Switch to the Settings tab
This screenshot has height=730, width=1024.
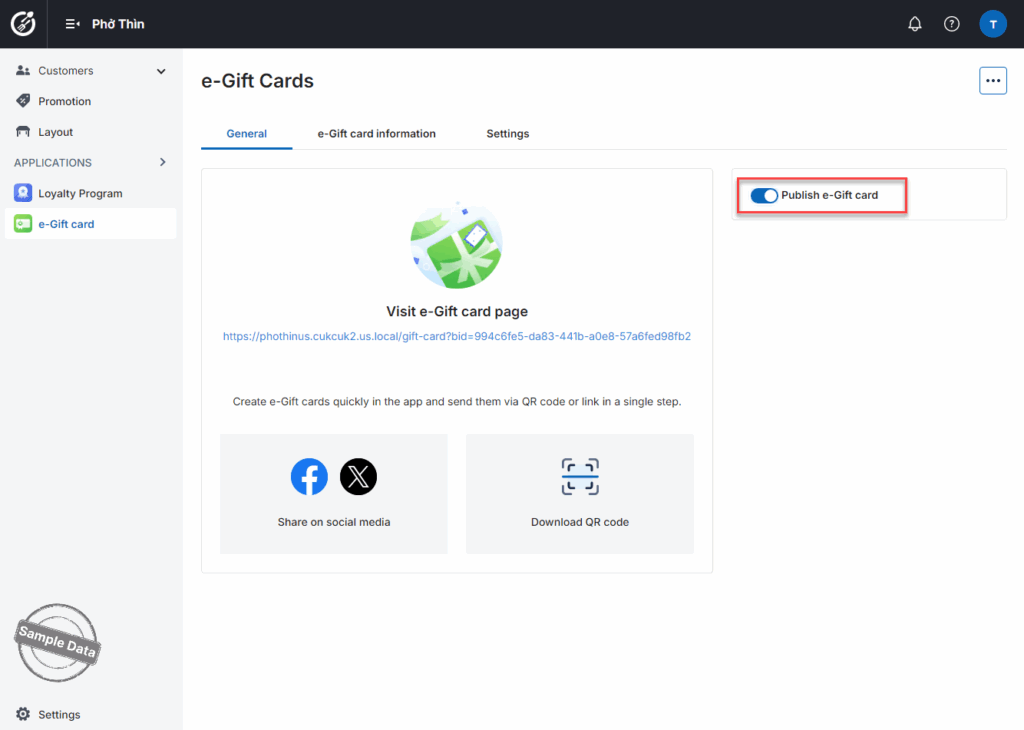507,134
